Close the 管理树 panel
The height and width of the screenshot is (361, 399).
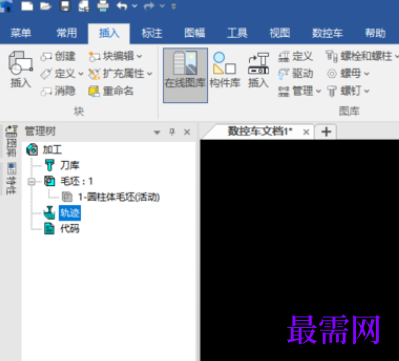(x=187, y=132)
